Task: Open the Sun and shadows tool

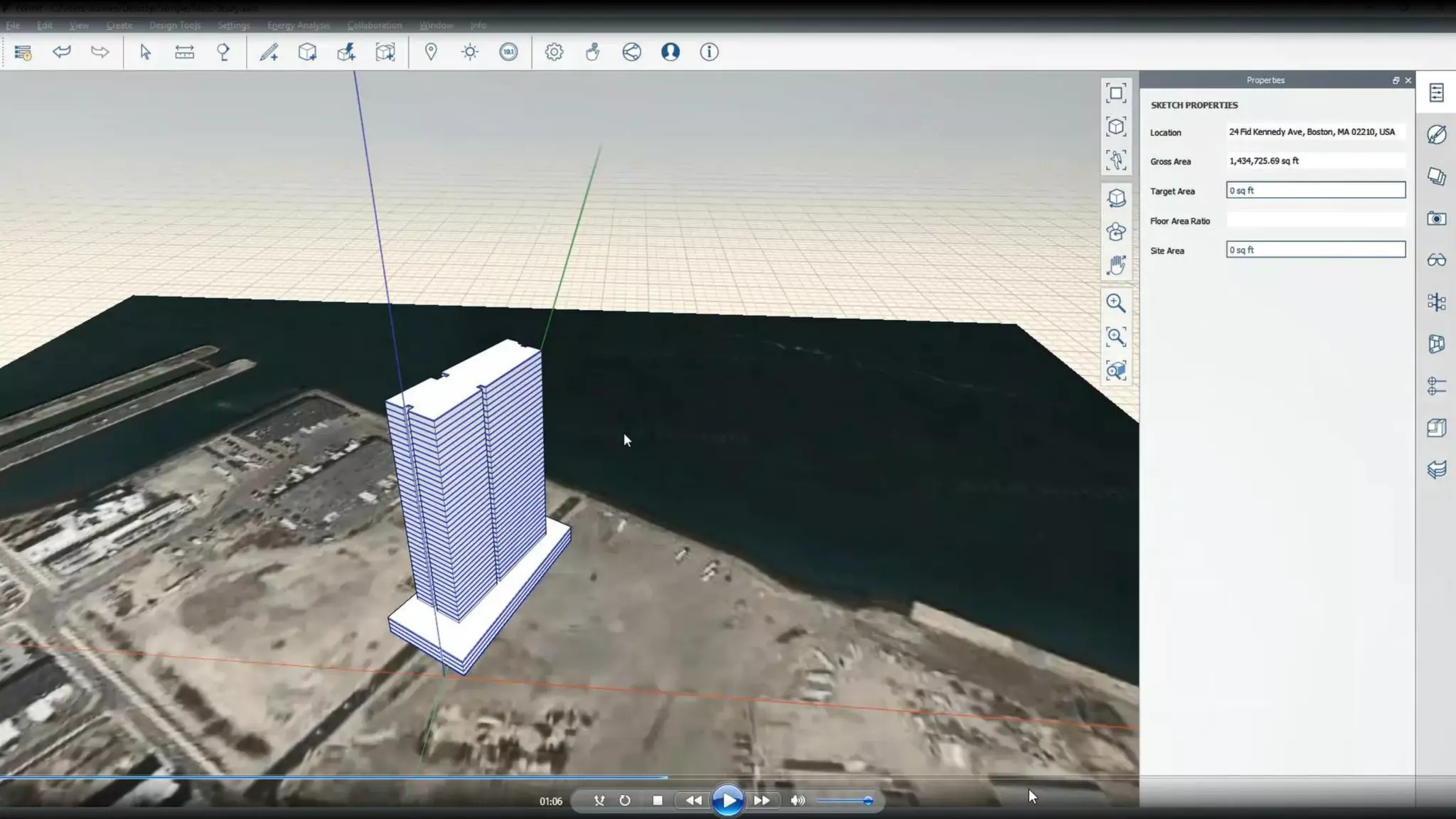Action: point(470,52)
